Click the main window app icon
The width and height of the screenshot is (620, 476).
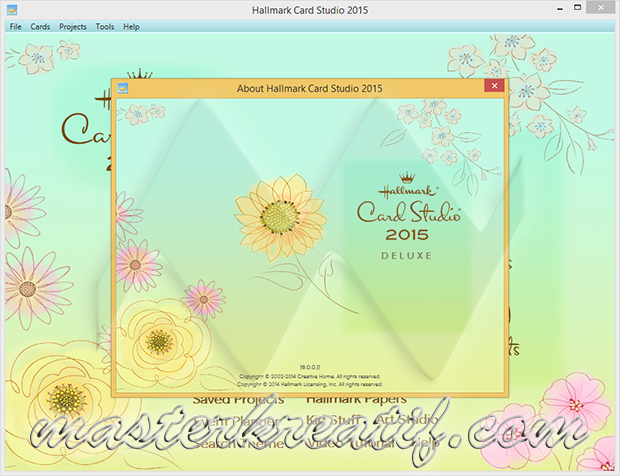(12, 9)
